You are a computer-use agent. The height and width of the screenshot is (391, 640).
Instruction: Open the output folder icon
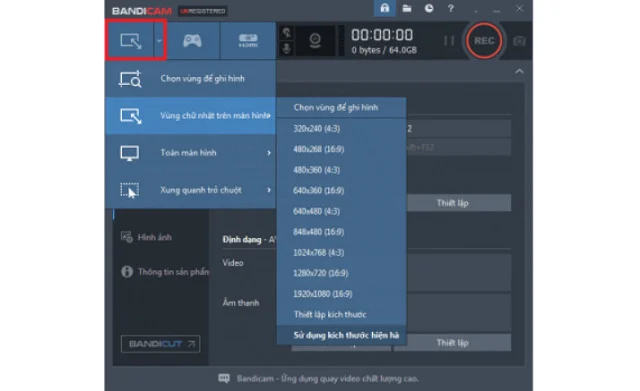click(407, 8)
